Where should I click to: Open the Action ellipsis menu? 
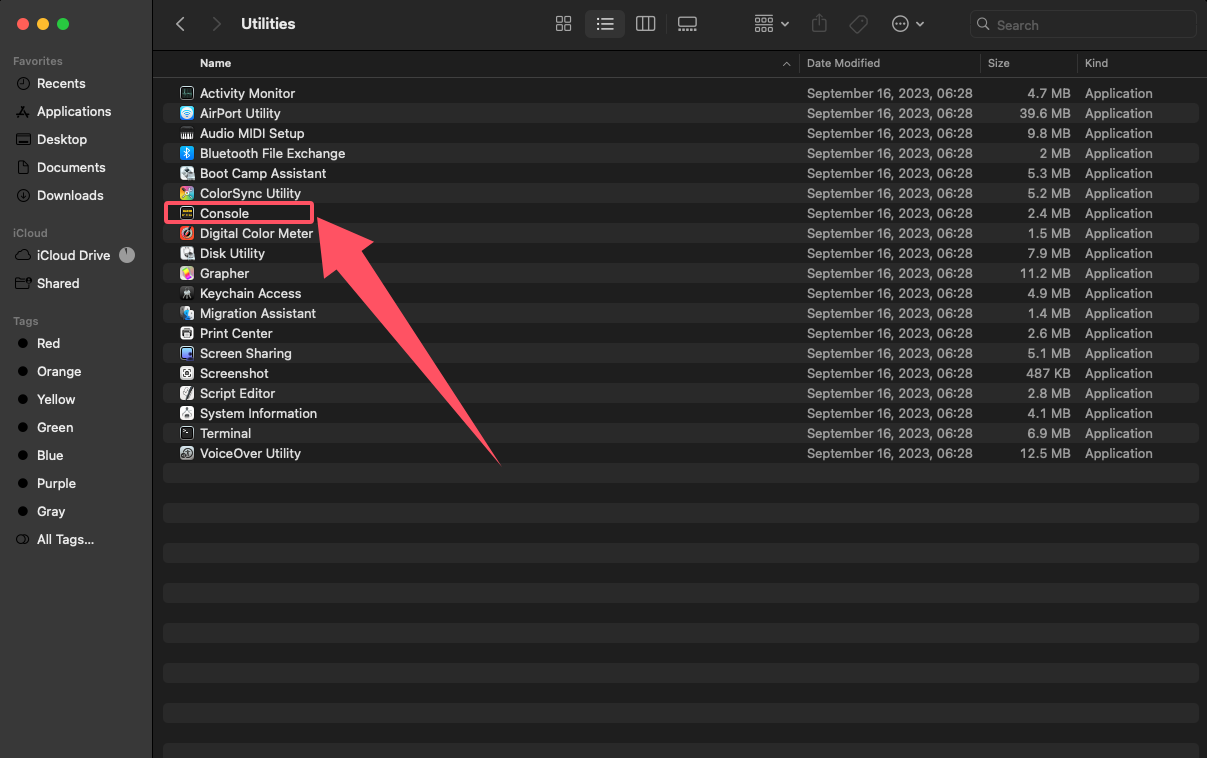(x=908, y=24)
